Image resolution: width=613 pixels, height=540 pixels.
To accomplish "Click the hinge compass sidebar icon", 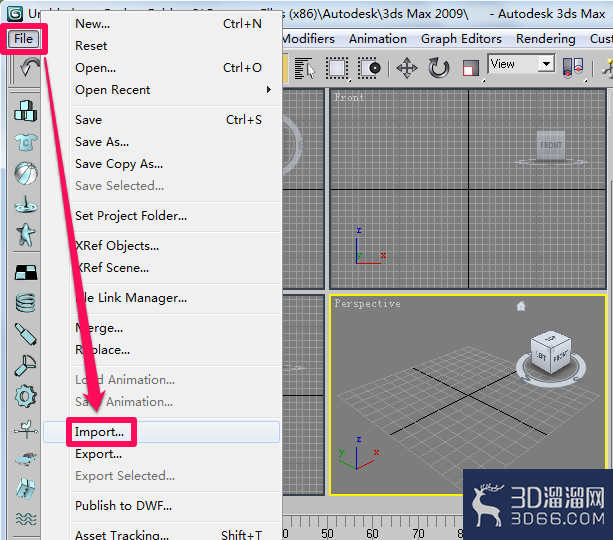I will (x=26, y=365).
